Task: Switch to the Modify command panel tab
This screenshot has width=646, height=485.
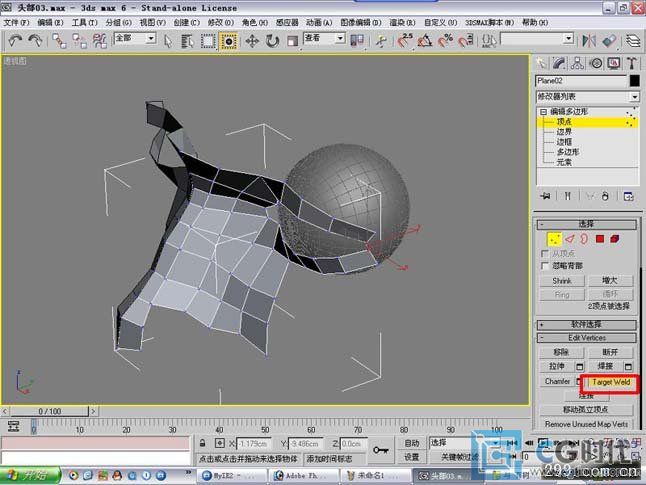Action: click(559, 63)
